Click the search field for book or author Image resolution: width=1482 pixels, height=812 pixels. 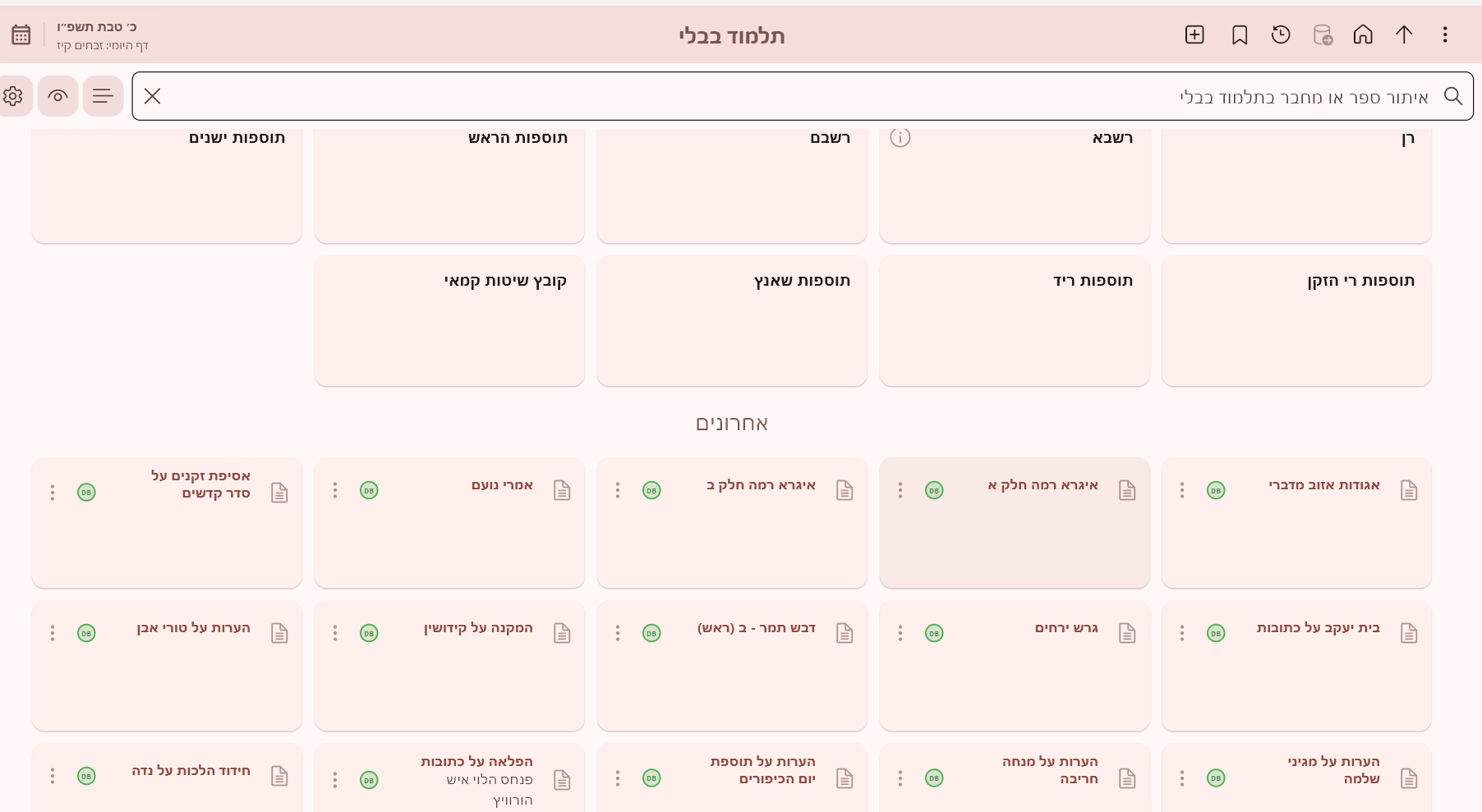(797, 97)
